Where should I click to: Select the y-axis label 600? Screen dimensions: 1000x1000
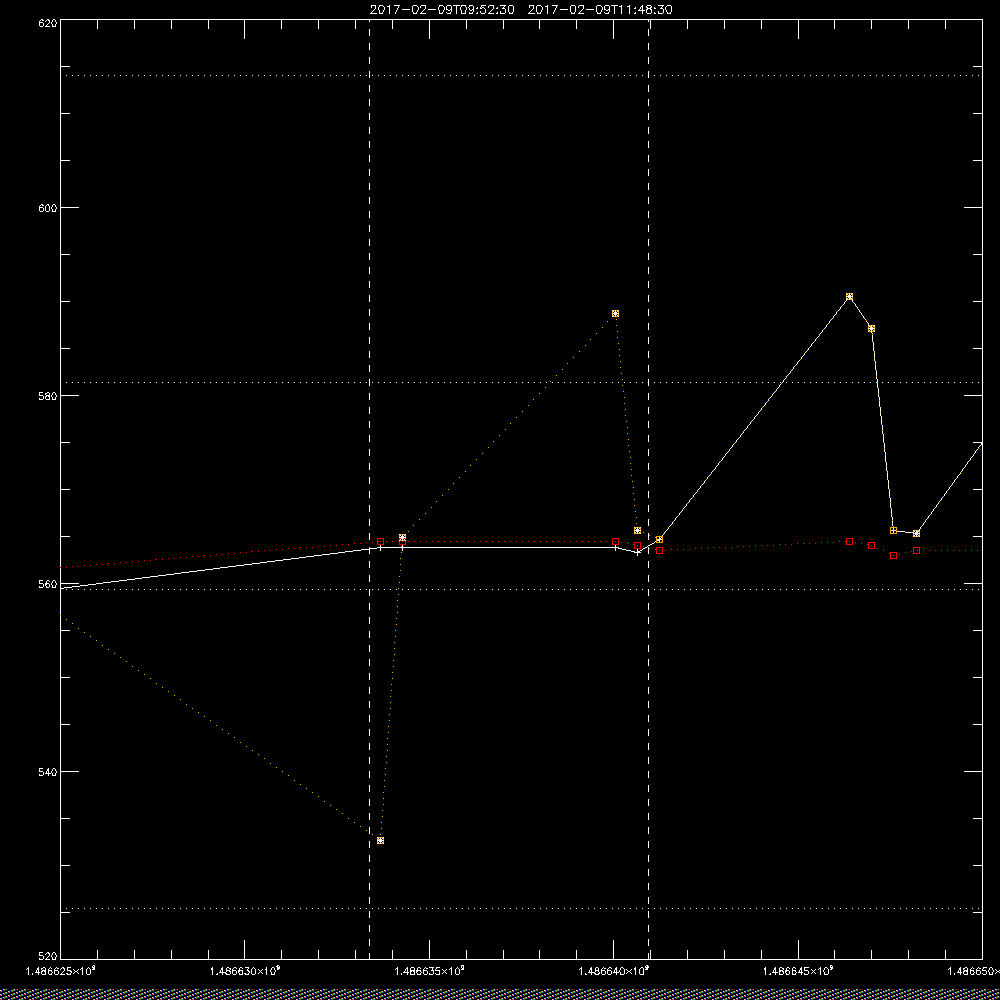[x=50, y=208]
